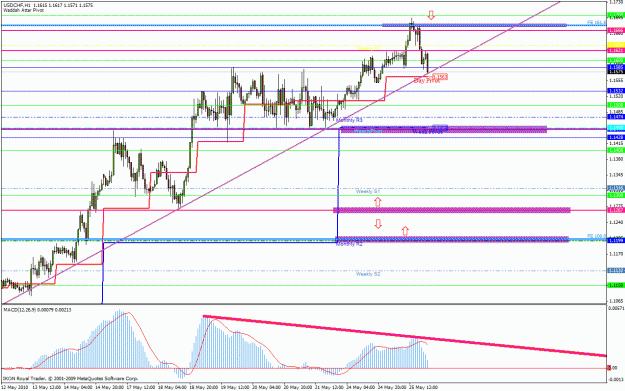Click the 17 May 12:00 time label
The width and height of the screenshot is (625, 391).
(x=141, y=387)
